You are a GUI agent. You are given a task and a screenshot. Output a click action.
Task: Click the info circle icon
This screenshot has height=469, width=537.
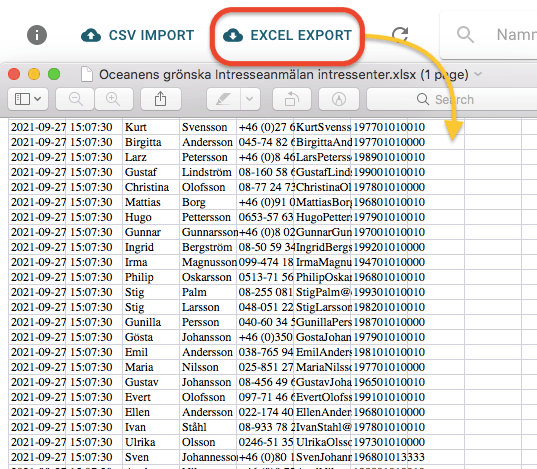tap(37, 35)
